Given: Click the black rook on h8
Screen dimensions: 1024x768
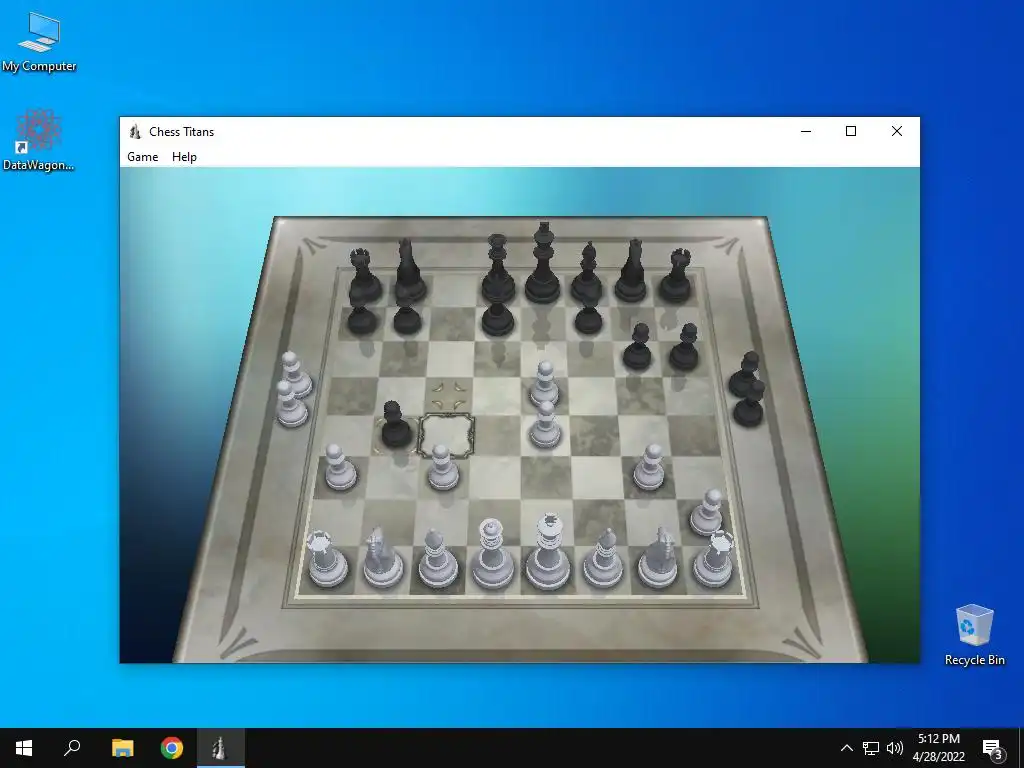Looking at the screenshot, I should [676, 276].
